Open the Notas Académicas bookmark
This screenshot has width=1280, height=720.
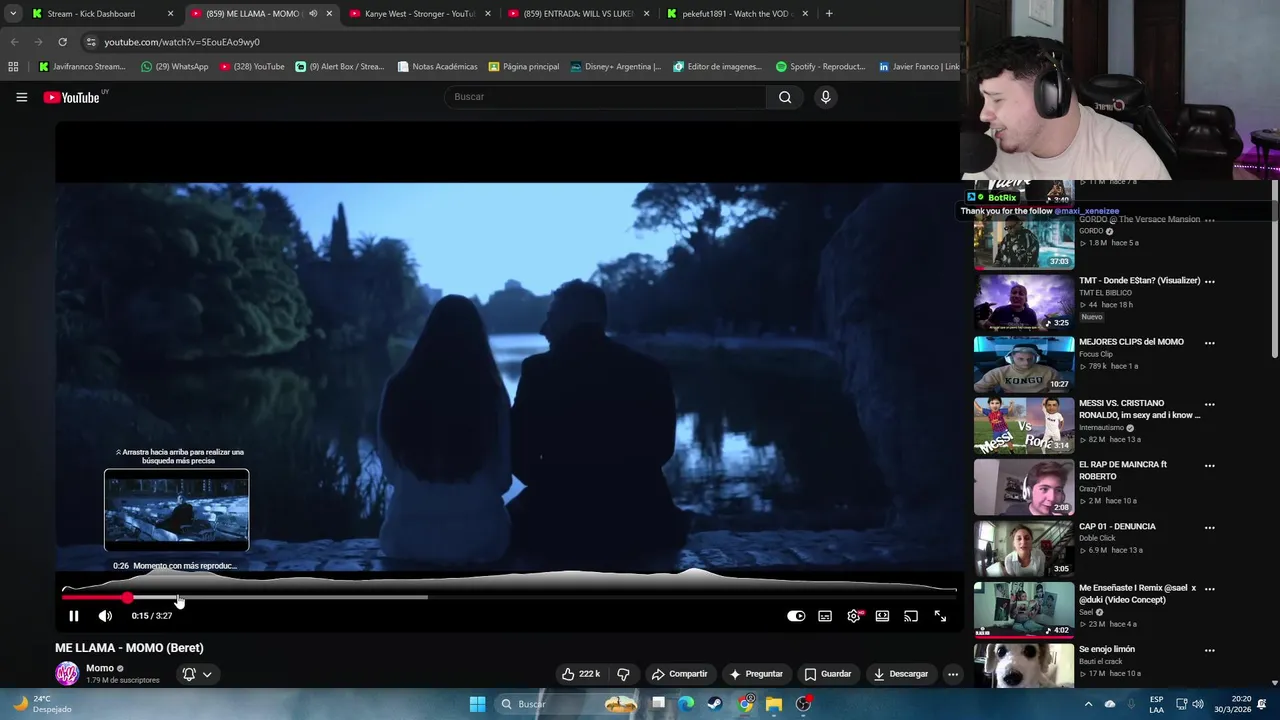(x=437, y=67)
